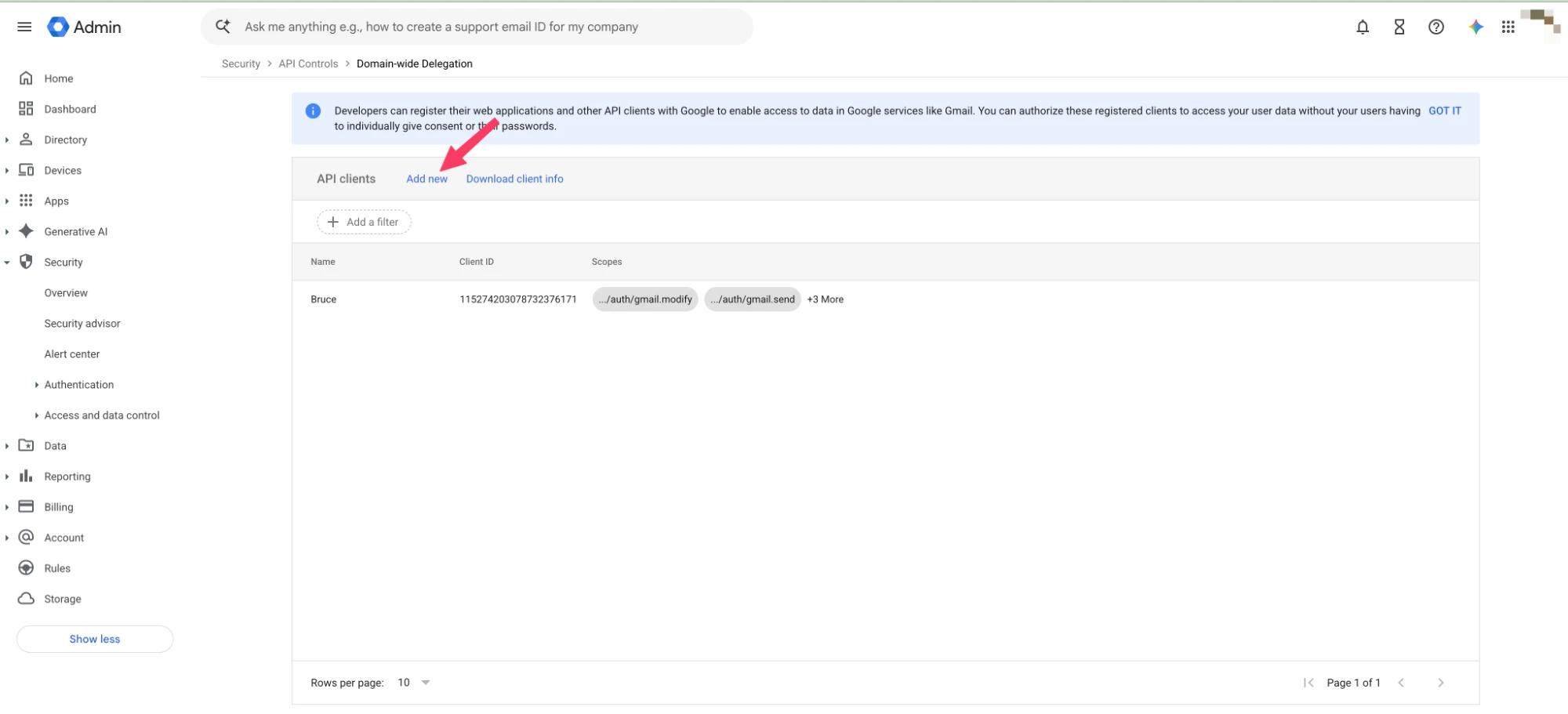Screen dimensions: 1568x714
Task: Click the search sparkle magnifier icon
Action: [223, 27]
